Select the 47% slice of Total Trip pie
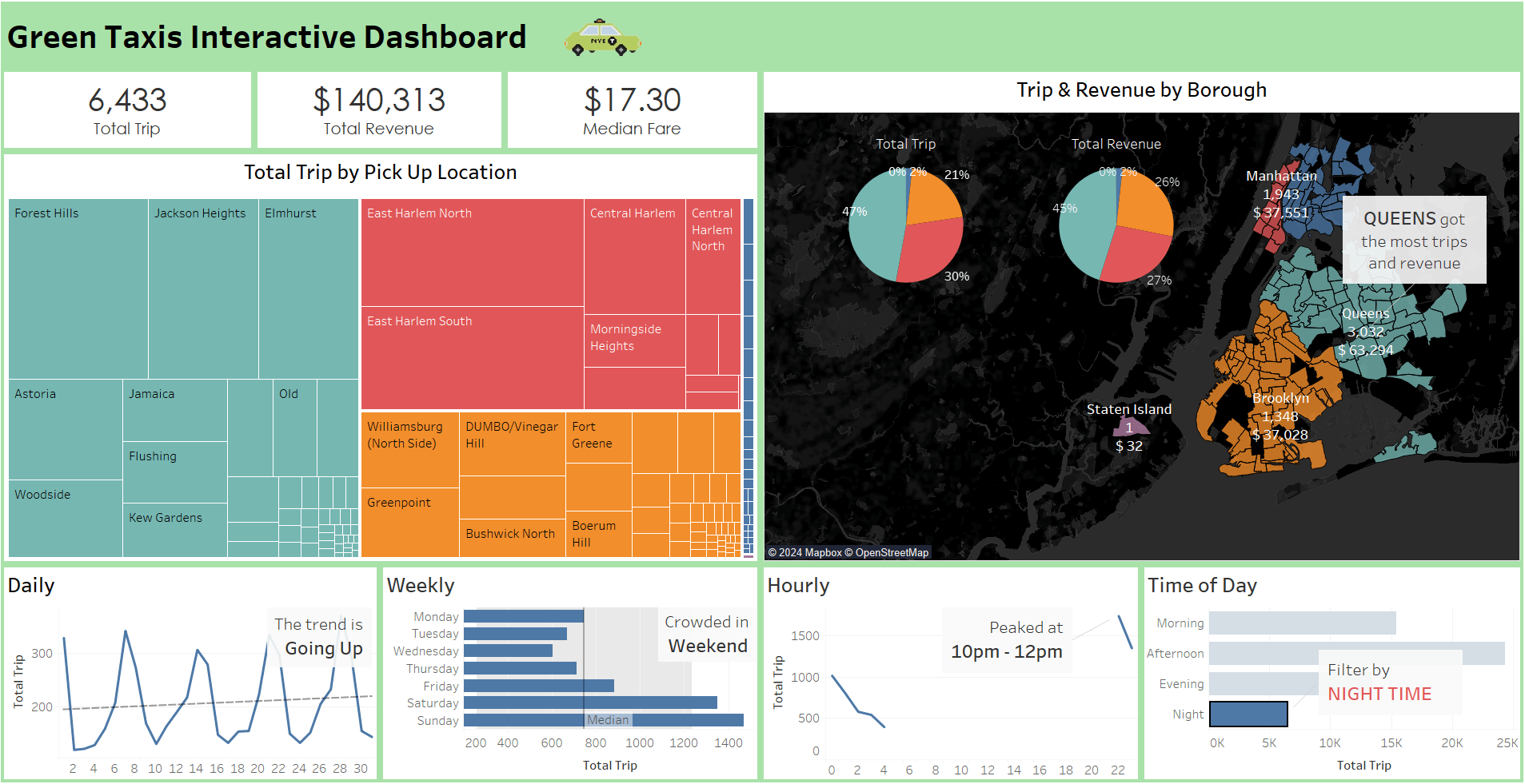Screen dimensions: 1525x784 [x=873, y=224]
